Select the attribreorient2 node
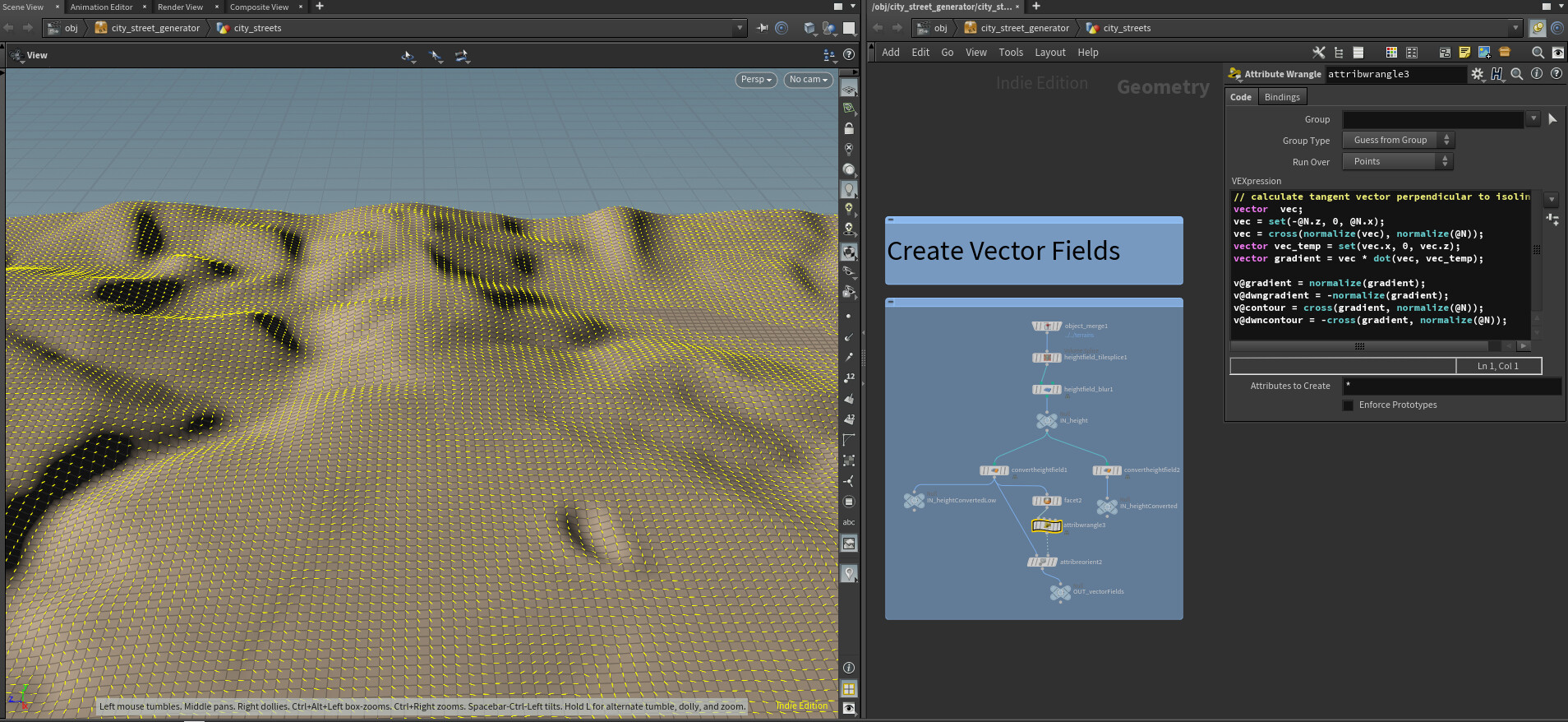Viewport: 1568px width, 722px height. pyautogui.click(x=1041, y=562)
